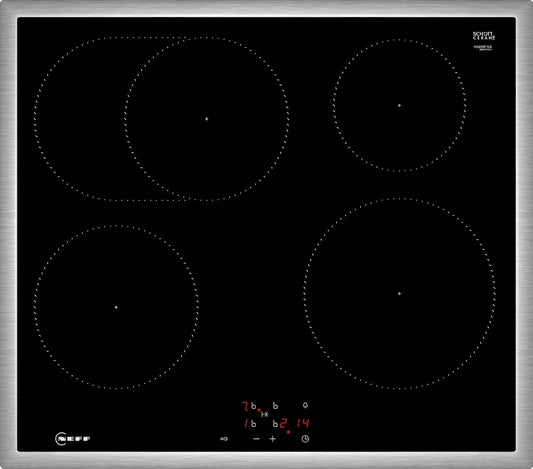Tap the red 7 power level display
This screenshot has width=533, height=469.
[245, 406]
